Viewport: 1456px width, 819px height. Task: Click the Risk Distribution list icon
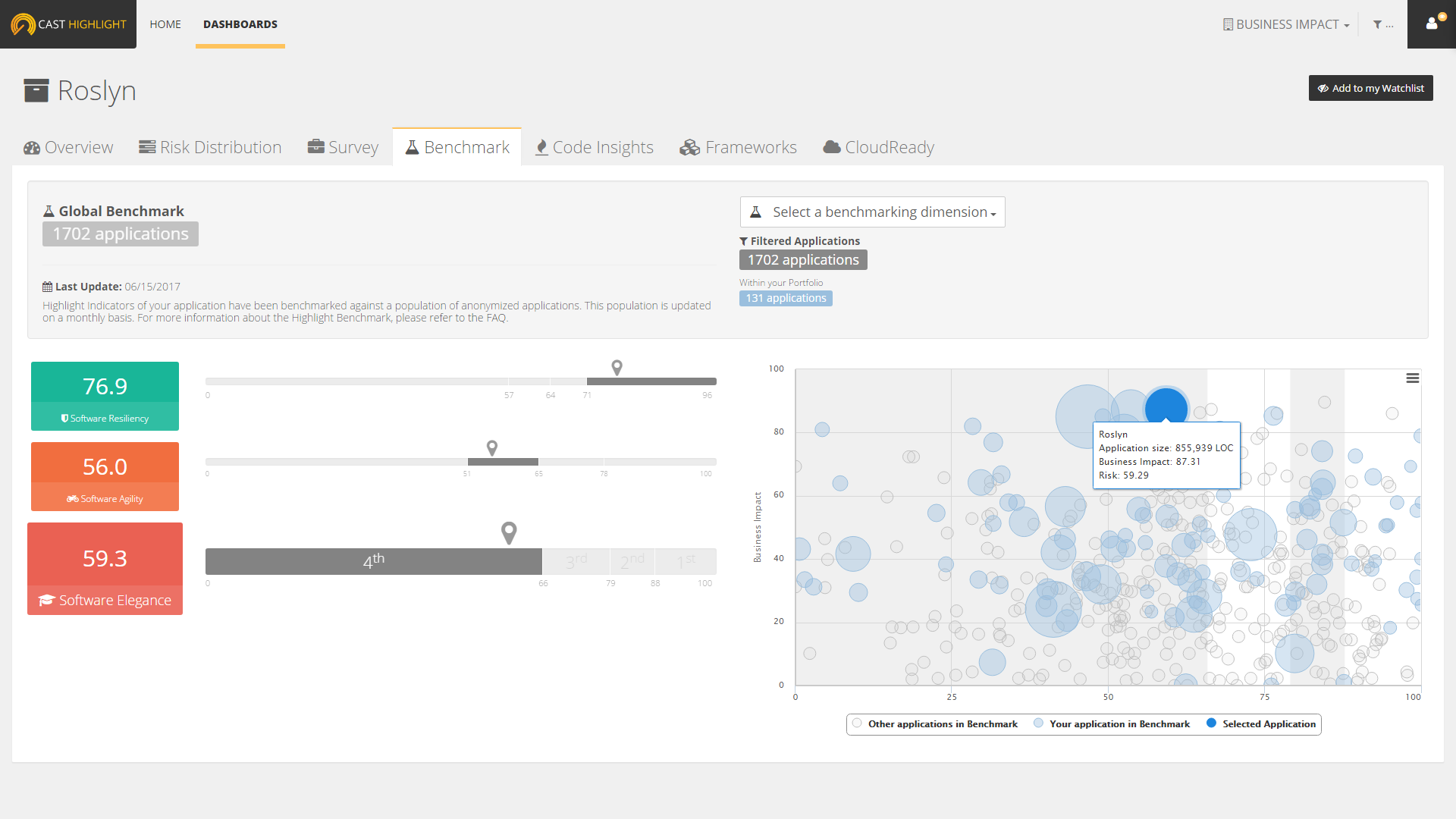(147, 147)
